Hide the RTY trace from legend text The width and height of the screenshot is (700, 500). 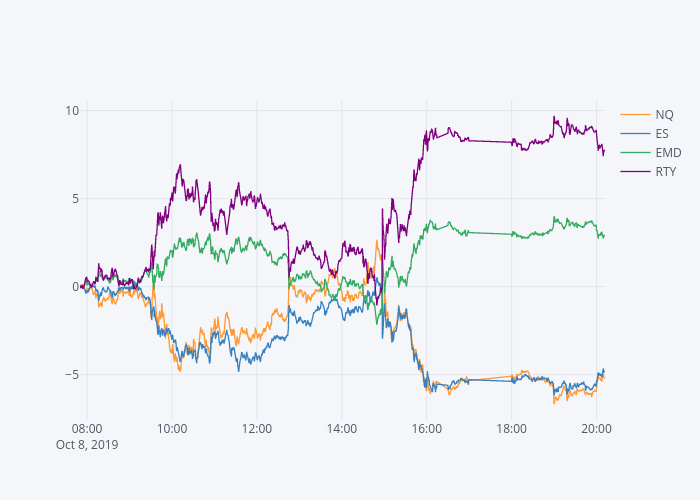pyautogui.click(x=666, y=172)
